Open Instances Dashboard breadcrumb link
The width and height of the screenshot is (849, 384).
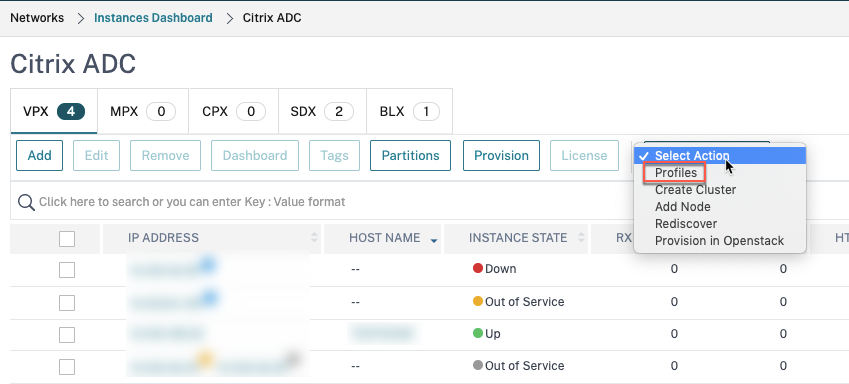pos(153,18)
